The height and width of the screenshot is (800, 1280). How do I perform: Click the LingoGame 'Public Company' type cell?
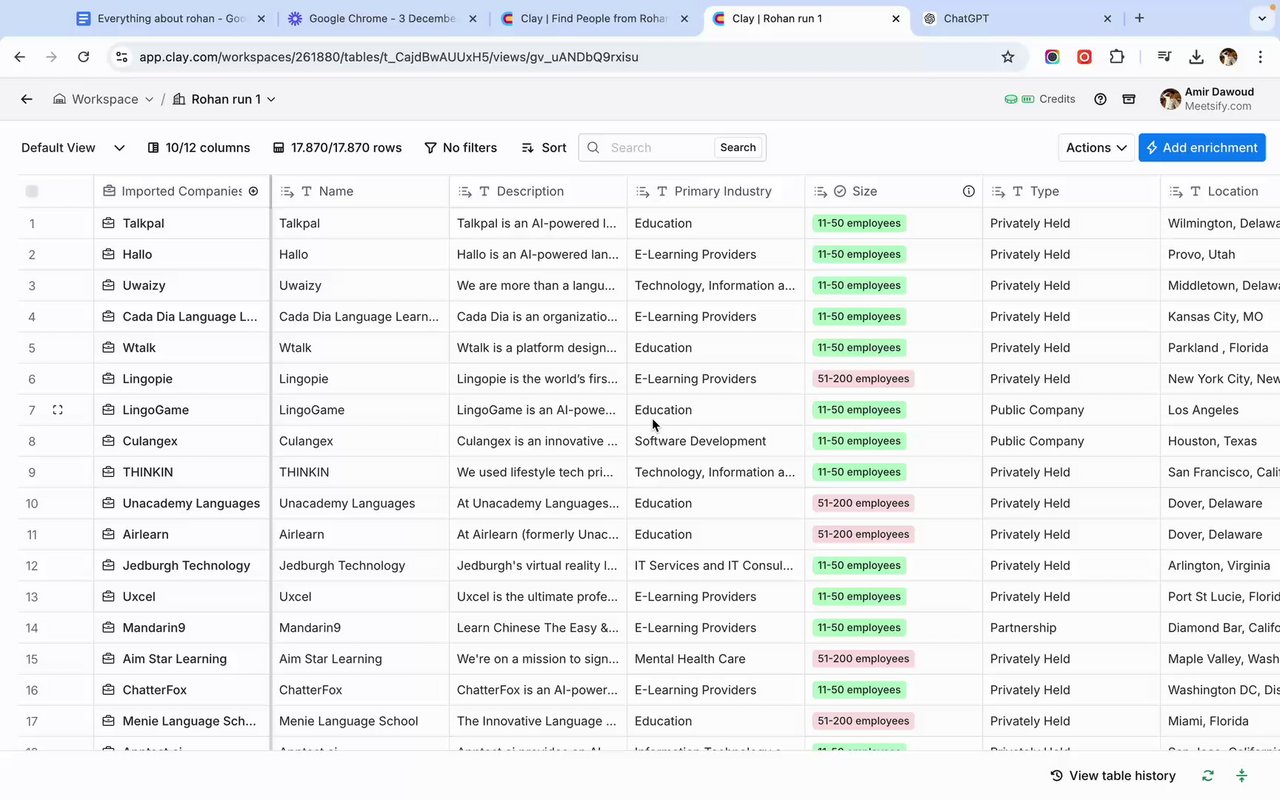point(1071,410)
